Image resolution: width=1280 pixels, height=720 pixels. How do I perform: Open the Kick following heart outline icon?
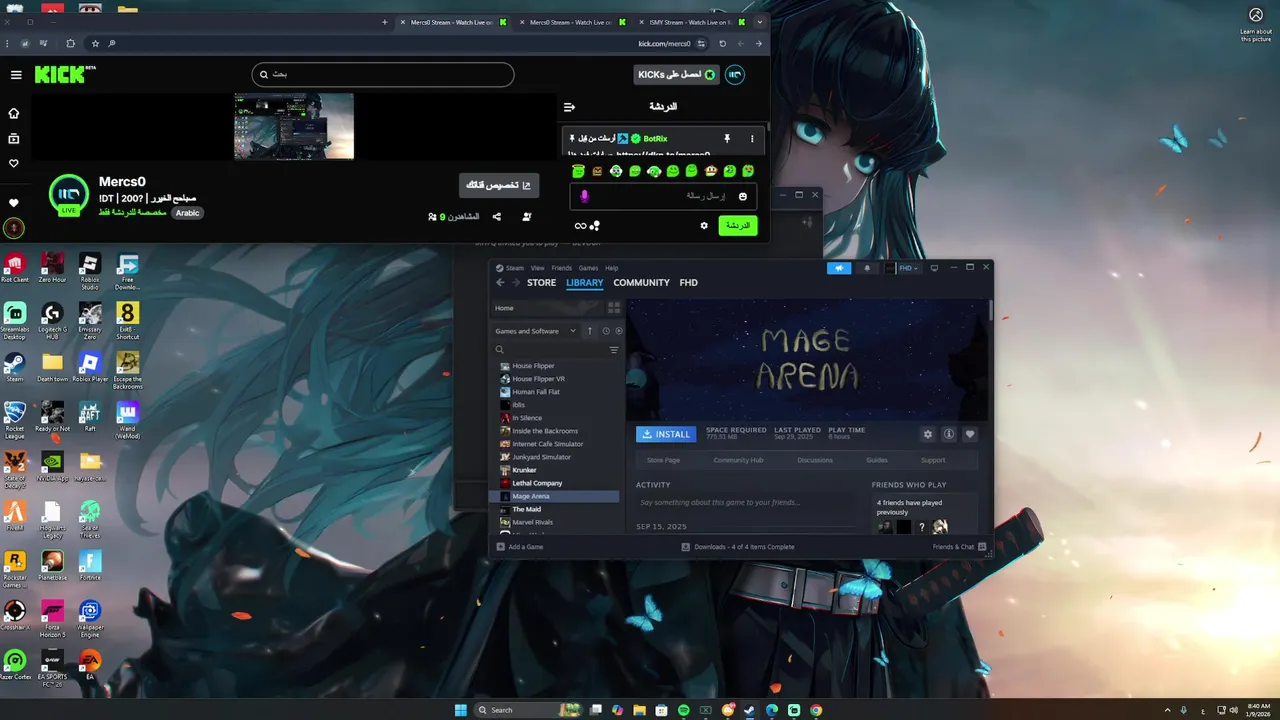click(x=14, y=163)
